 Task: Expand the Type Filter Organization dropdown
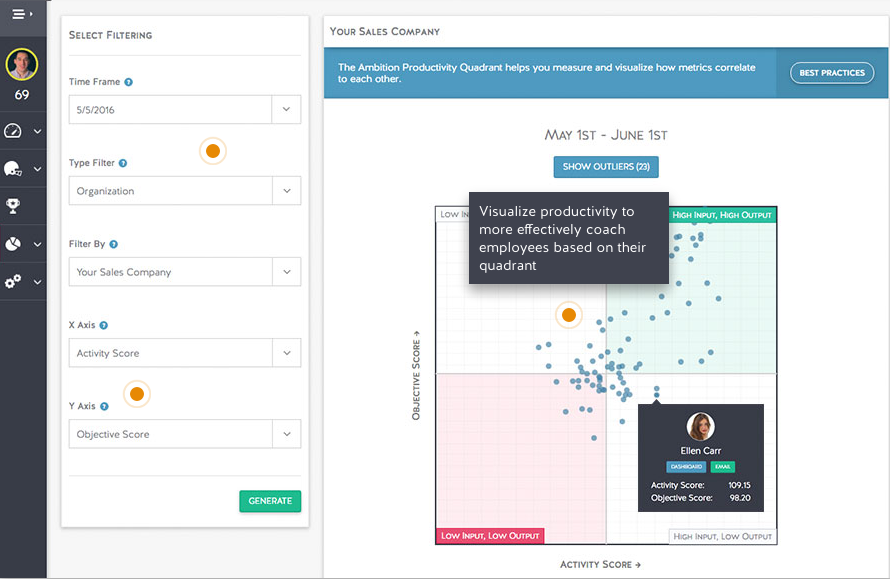point(184,191)
